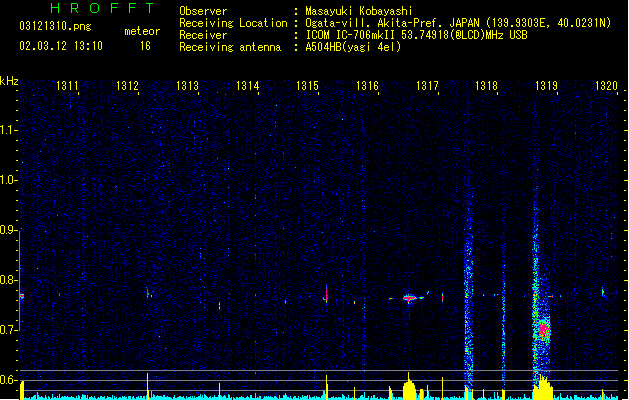Click the large red echo blob below 1319
This screenshot has width=629, height=400.
coord(544,329)
